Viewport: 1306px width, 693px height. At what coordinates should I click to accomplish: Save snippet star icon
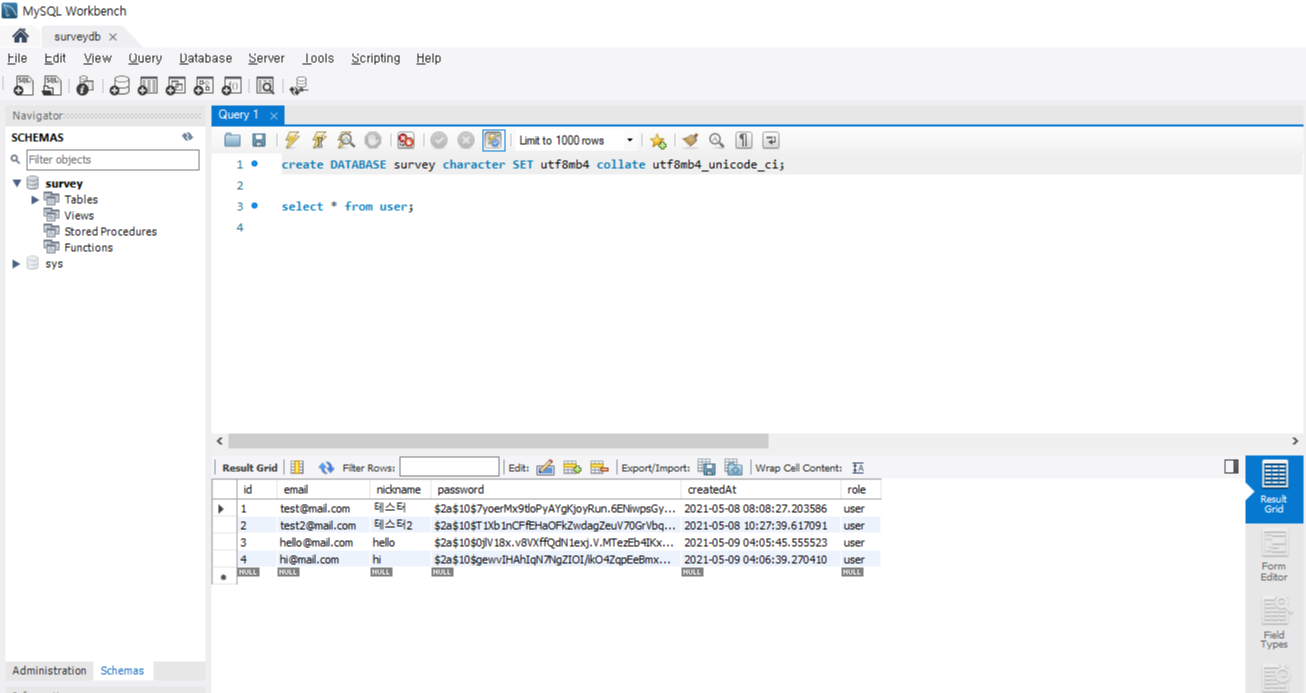[x=657, y=140]
